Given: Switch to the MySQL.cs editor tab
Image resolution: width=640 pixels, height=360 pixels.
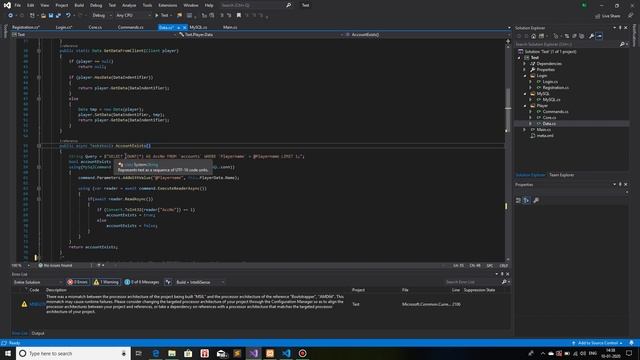Looking at the screenshot, I should (x=198, y=27).
